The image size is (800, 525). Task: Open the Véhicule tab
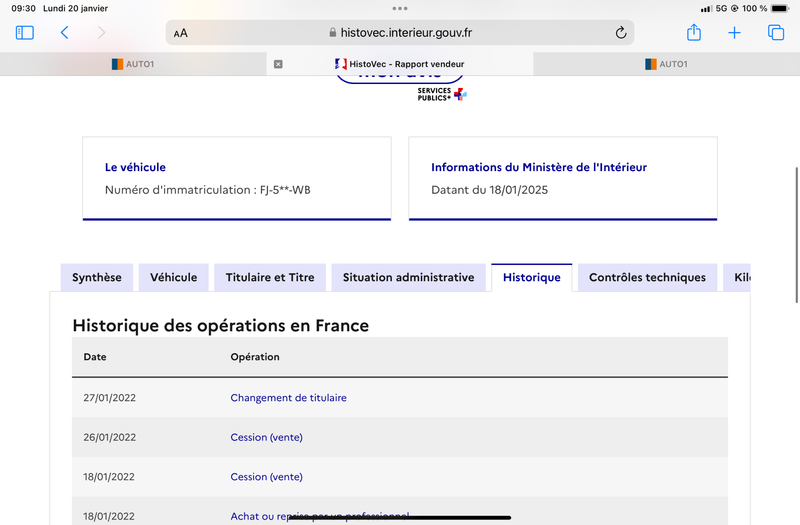point(173,278)
